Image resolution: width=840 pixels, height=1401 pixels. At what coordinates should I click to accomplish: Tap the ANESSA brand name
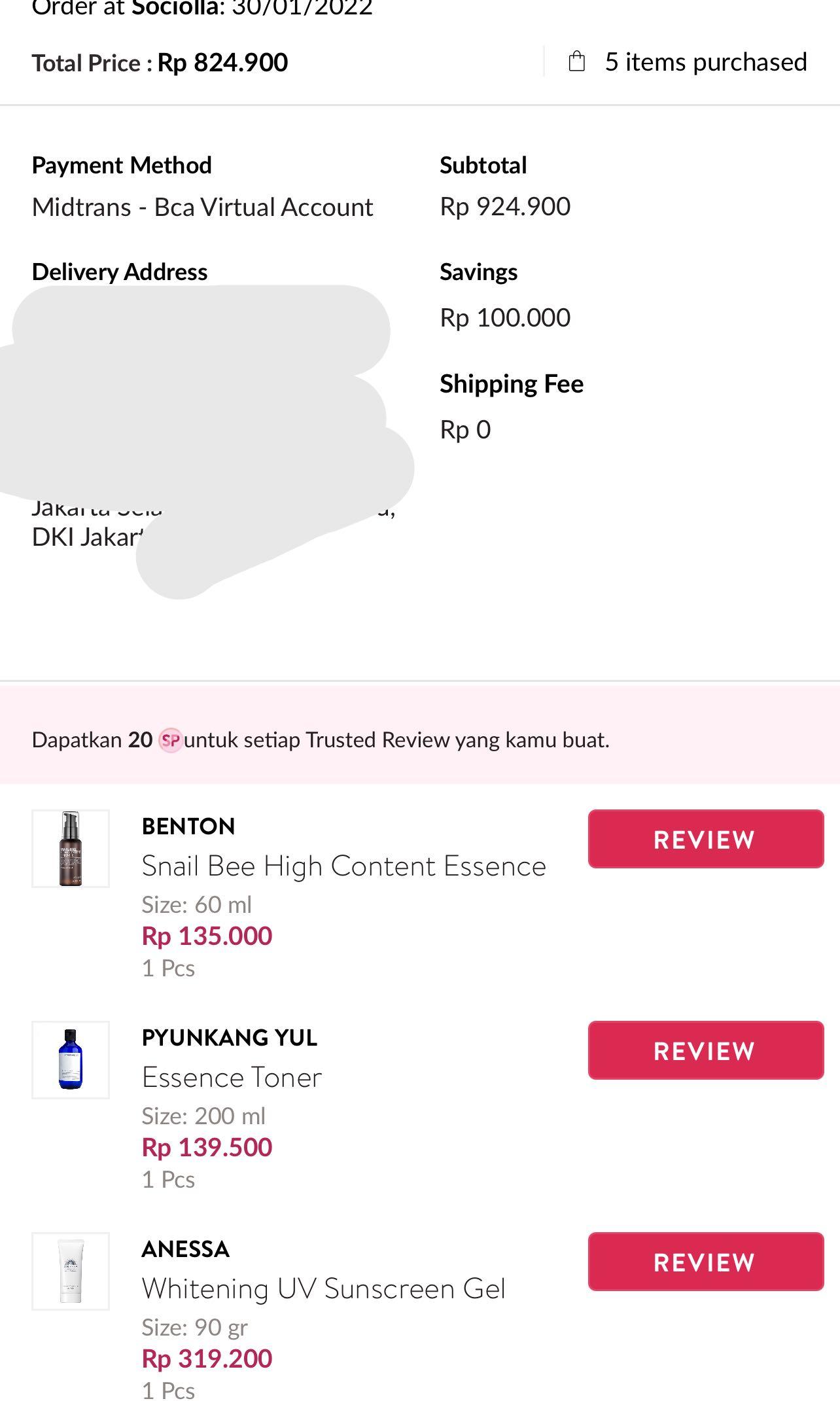point(186,1249)
